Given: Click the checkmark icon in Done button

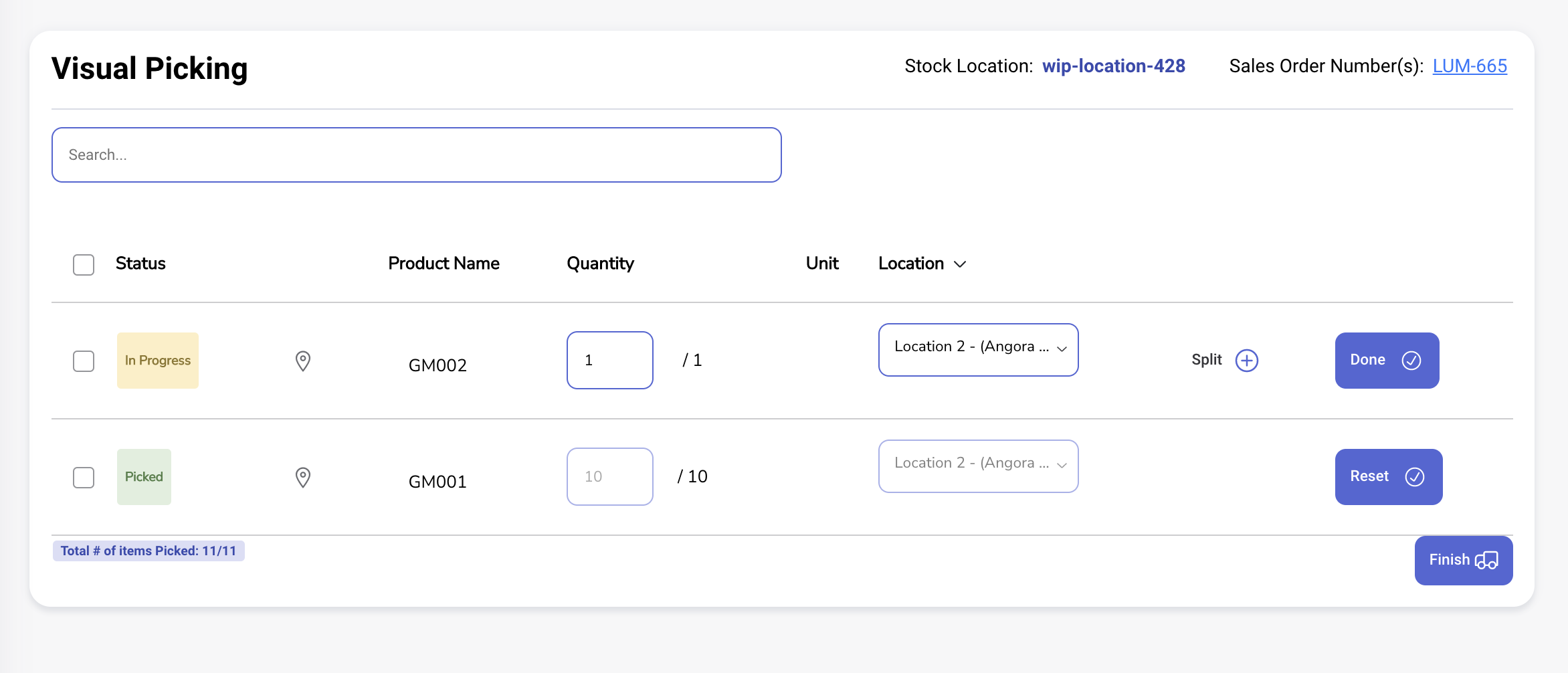Looking at the screenshot, I should pos(1411,361).
